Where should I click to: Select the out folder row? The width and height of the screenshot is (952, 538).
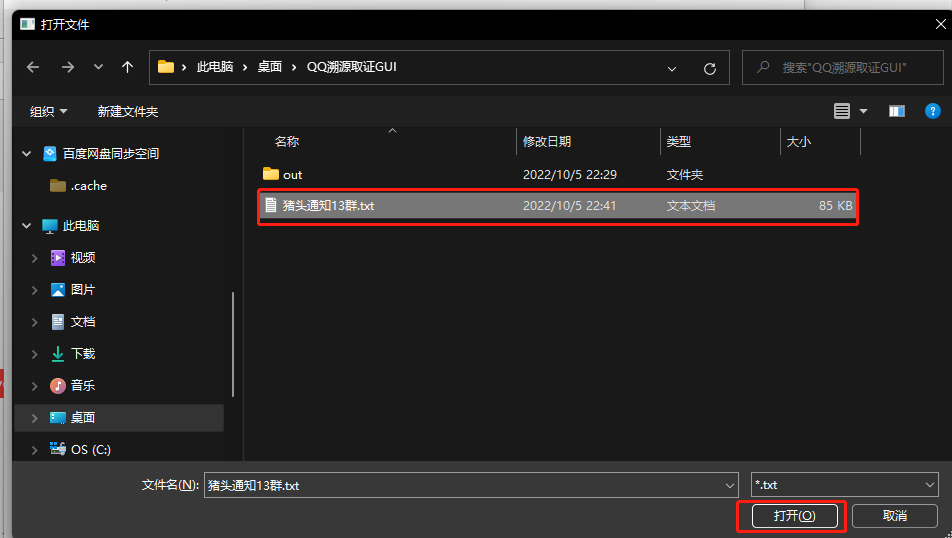pyautogui.click(x=558, y=174)
